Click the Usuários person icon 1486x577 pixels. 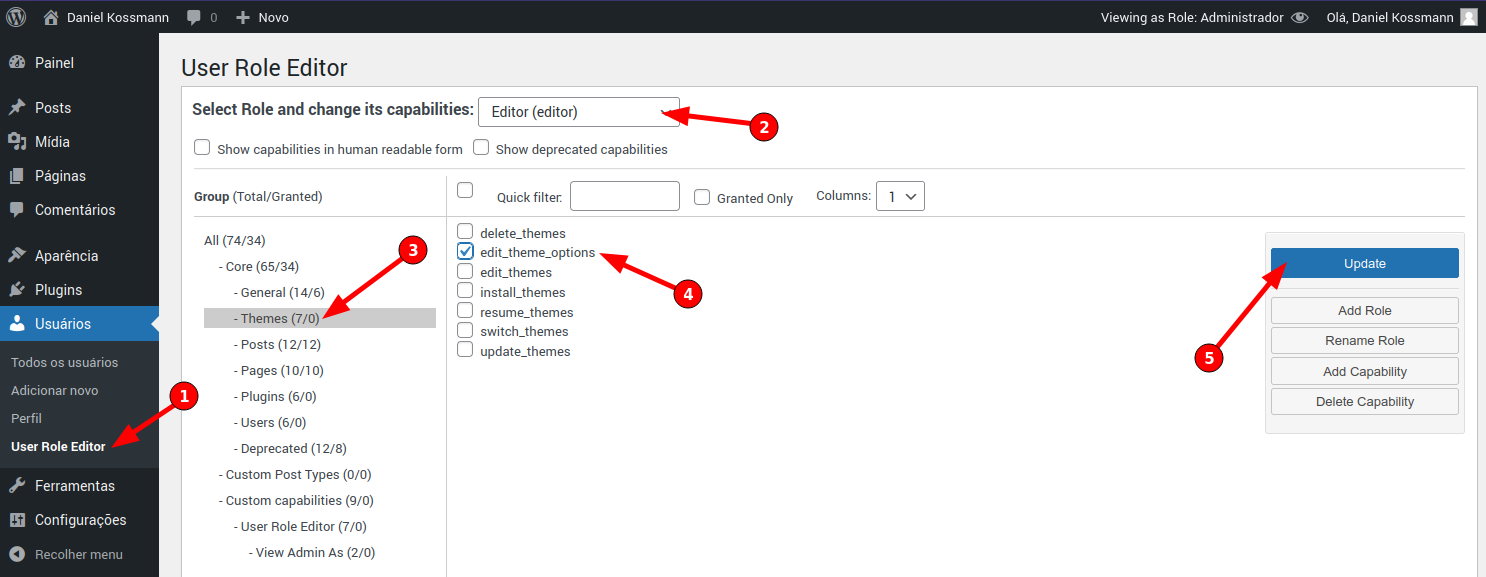[x=17, y=324]
